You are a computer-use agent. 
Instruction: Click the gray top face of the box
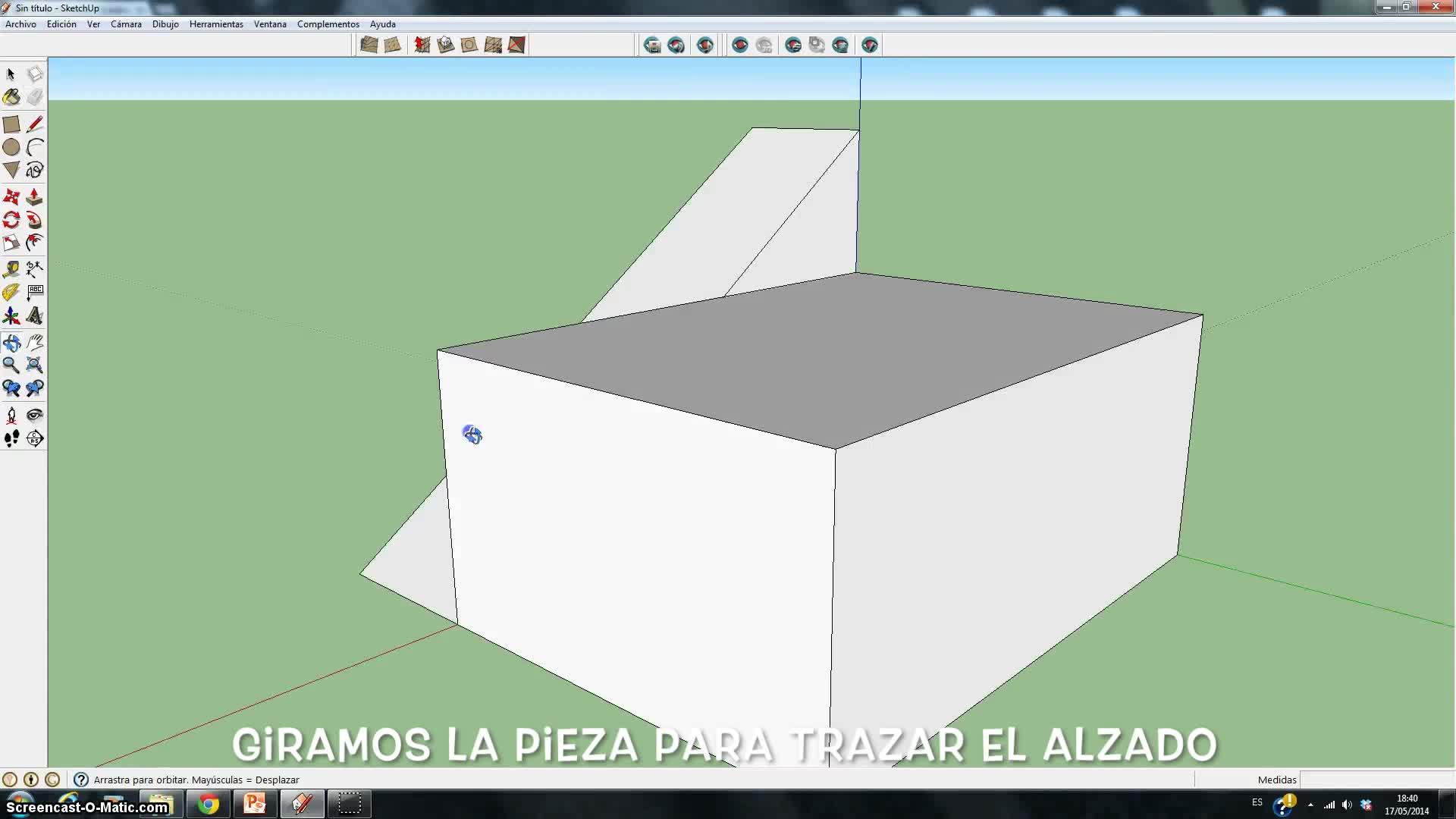(x=834, y=356)
